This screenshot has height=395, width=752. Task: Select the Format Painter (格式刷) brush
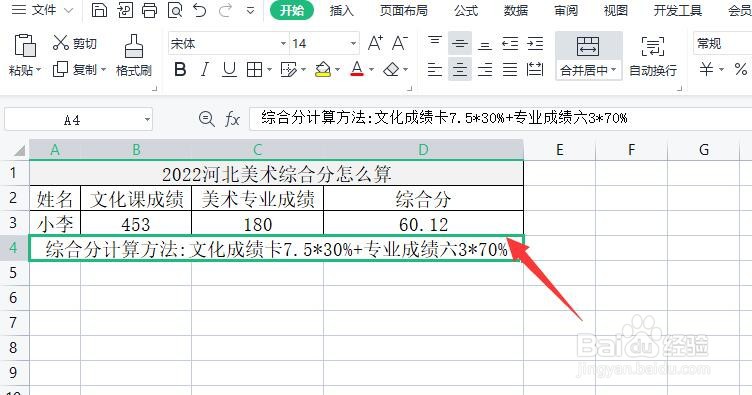134,46
